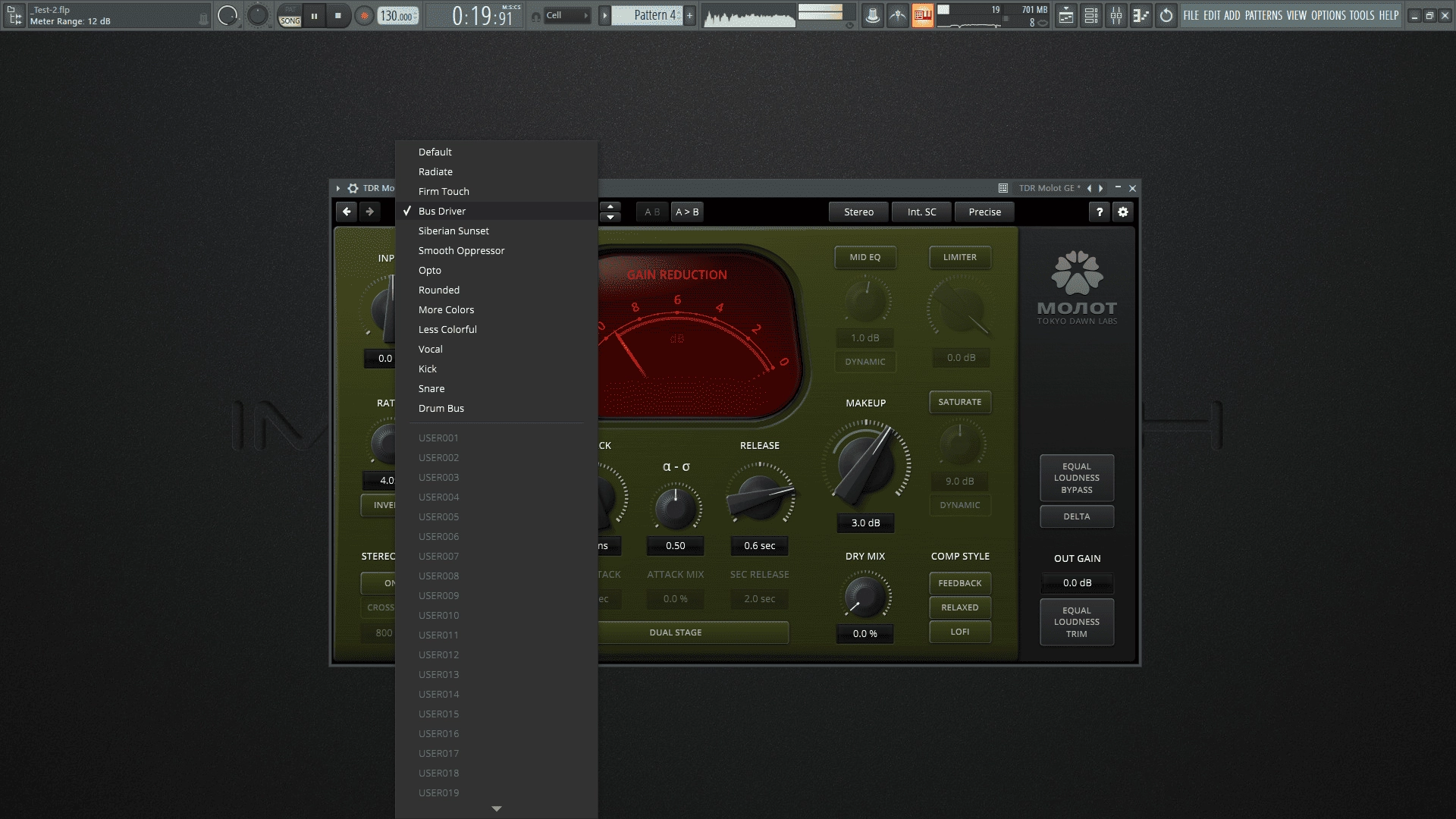Open the FILE menu
Image resolution: width=1456 pixels, height=819 pixels.
click(1191, 15)
